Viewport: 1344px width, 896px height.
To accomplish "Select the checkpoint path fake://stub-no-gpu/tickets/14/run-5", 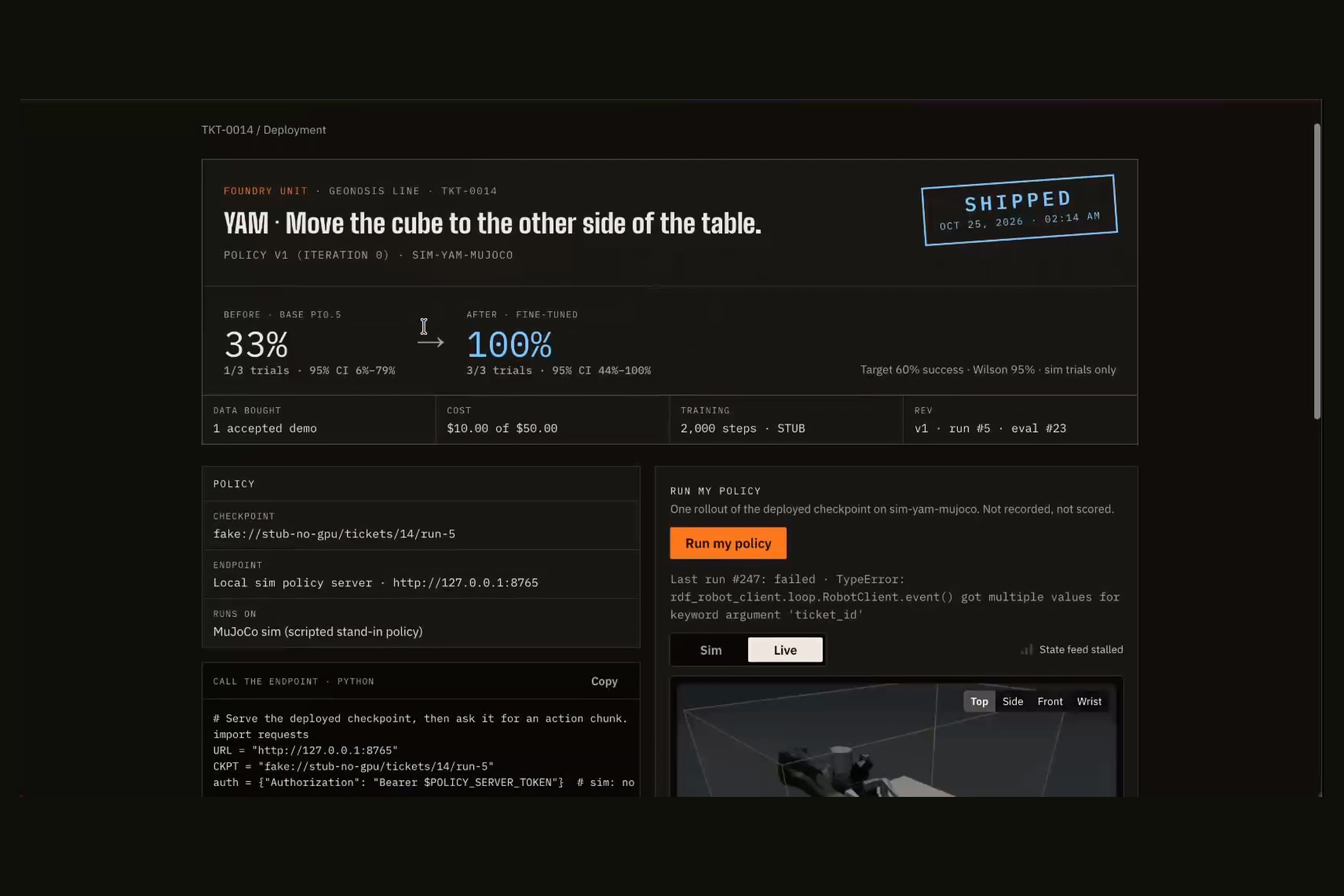I will tap(334, 534).
